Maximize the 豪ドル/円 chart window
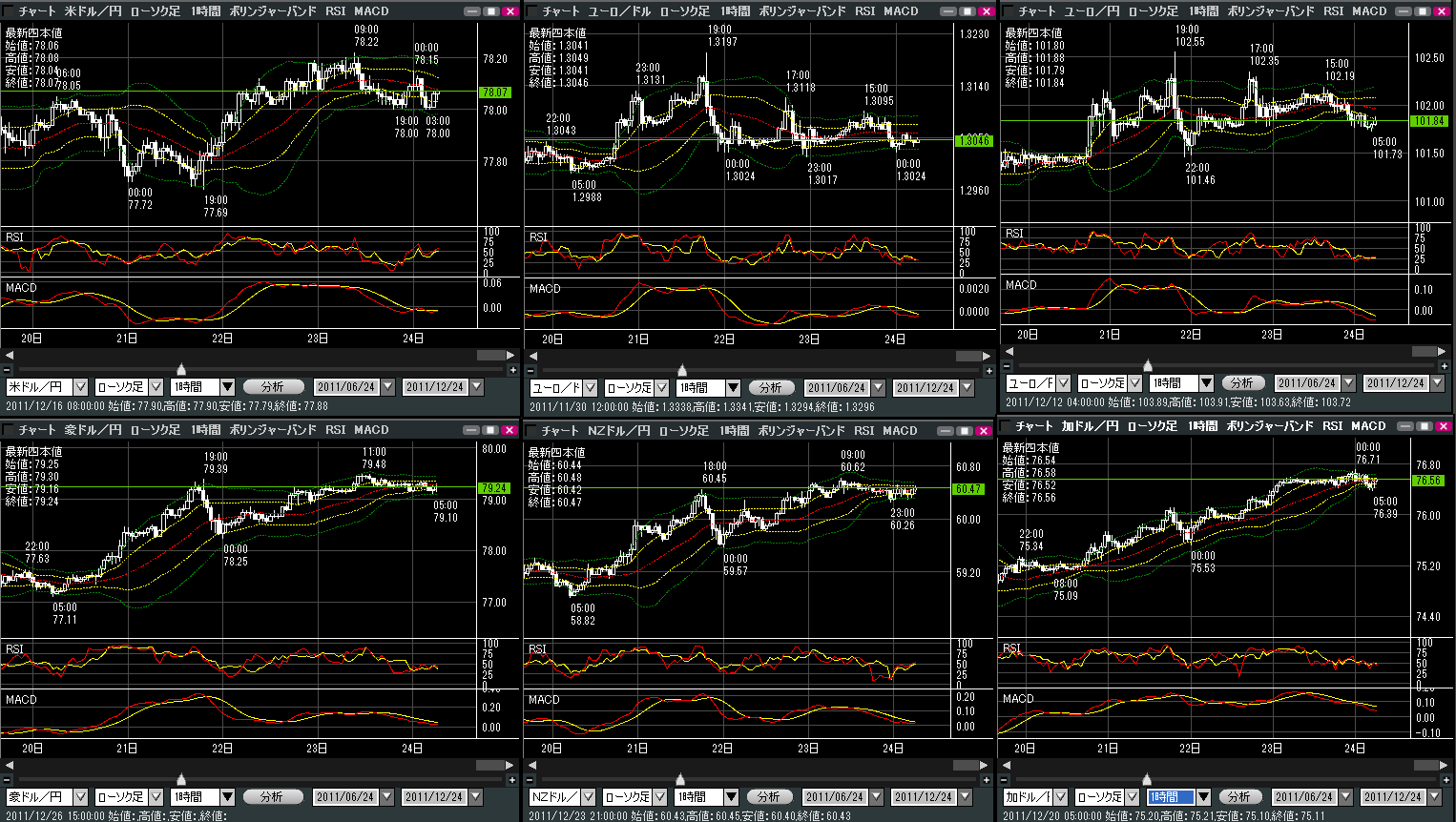This screenshot has width=1456, height=822. point(490,430)
